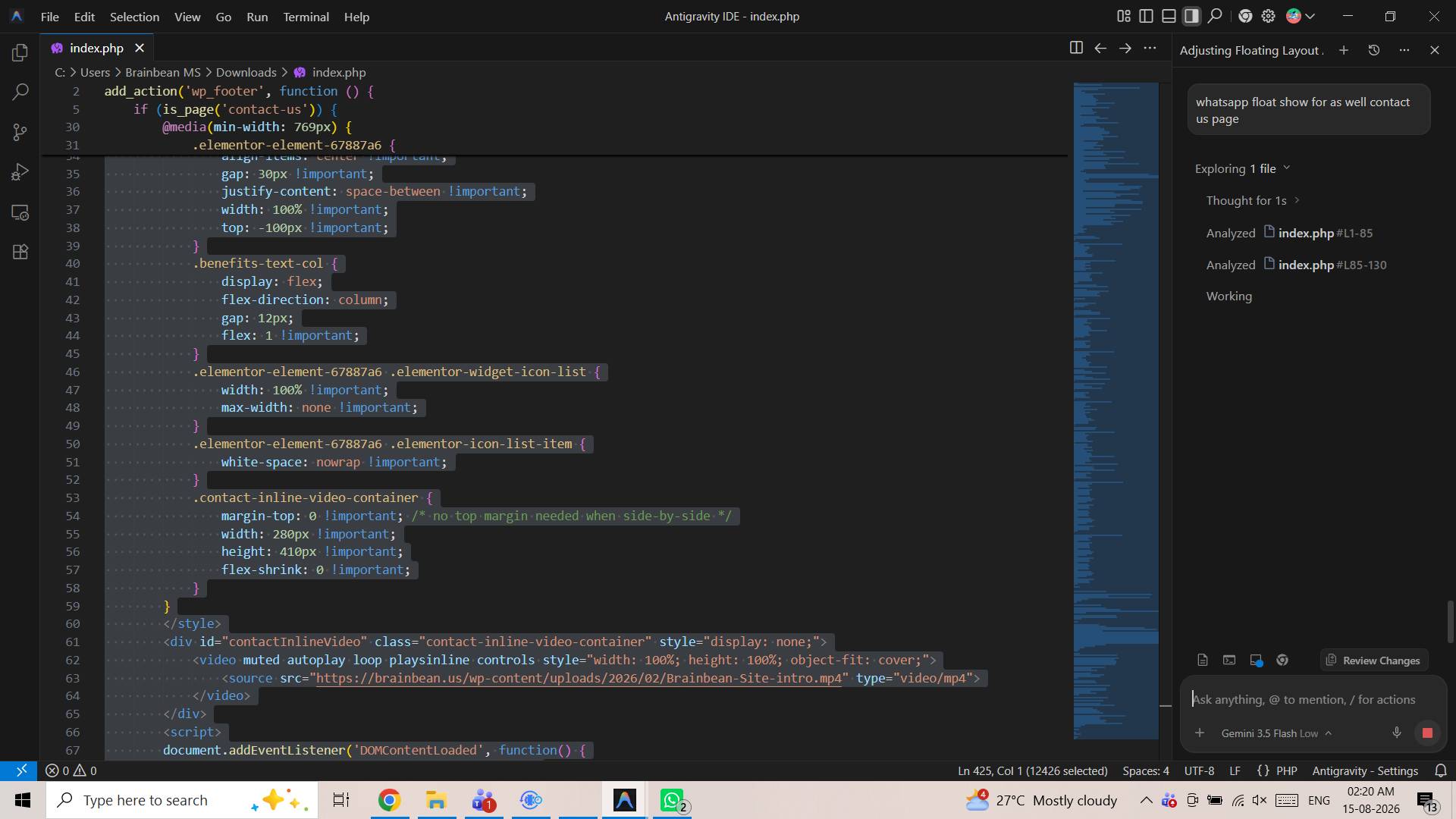
Task: Toggle the agent side panel layout
Action: click(1191, 16)
